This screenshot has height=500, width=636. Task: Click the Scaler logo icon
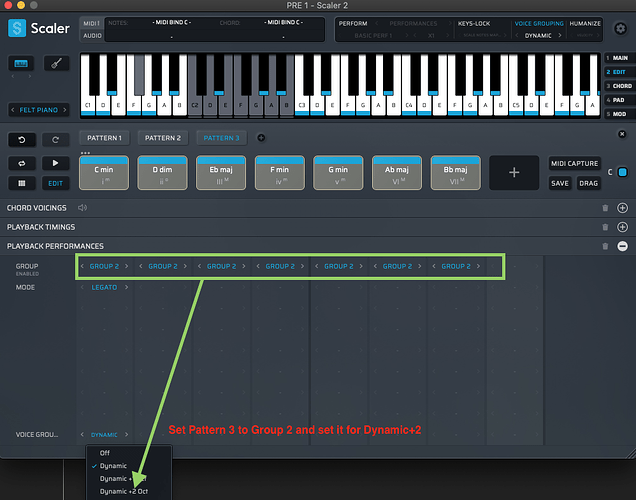point(17,28)
